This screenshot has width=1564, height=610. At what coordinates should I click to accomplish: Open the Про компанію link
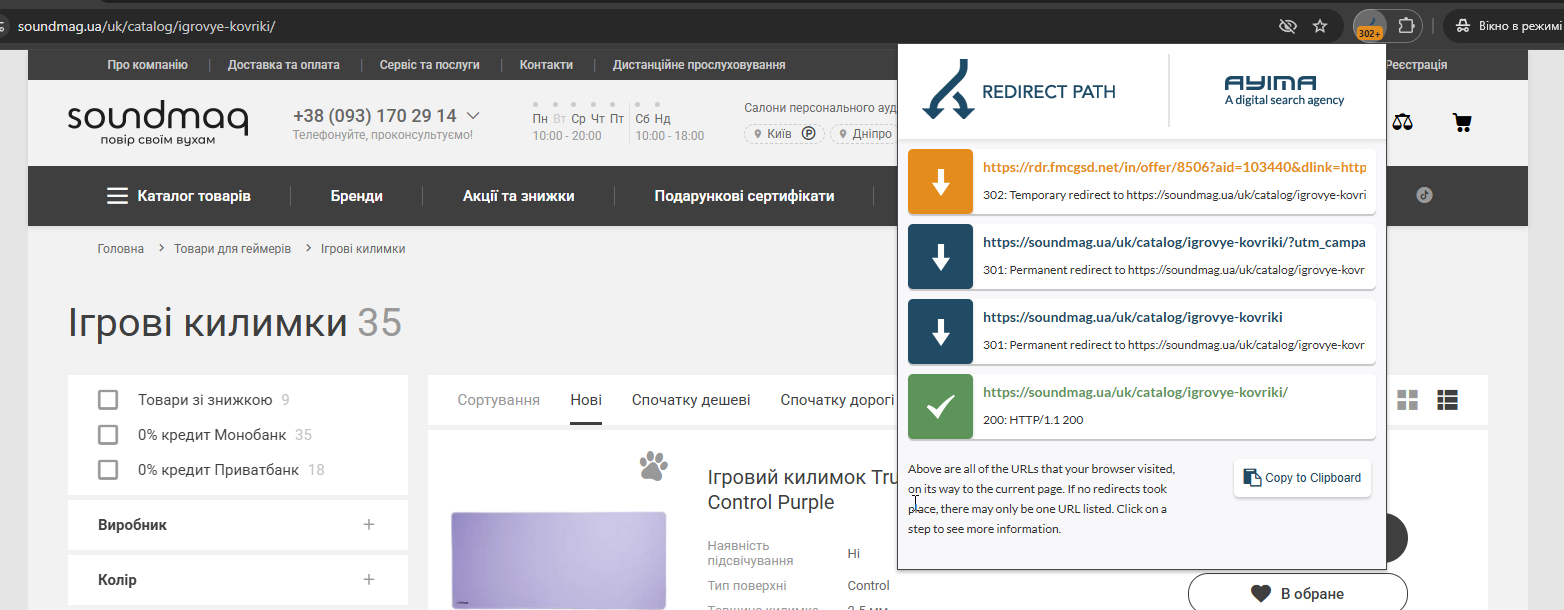point(148,65)
